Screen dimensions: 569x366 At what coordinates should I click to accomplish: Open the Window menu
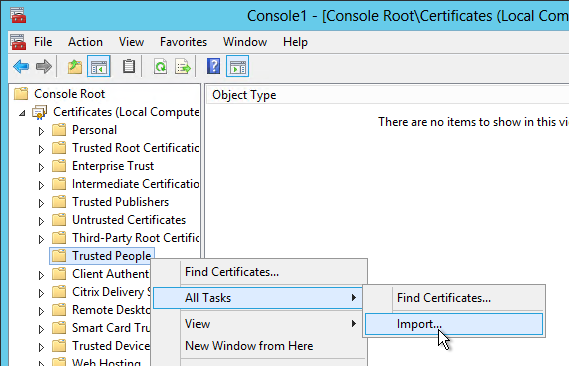[245, 42]
